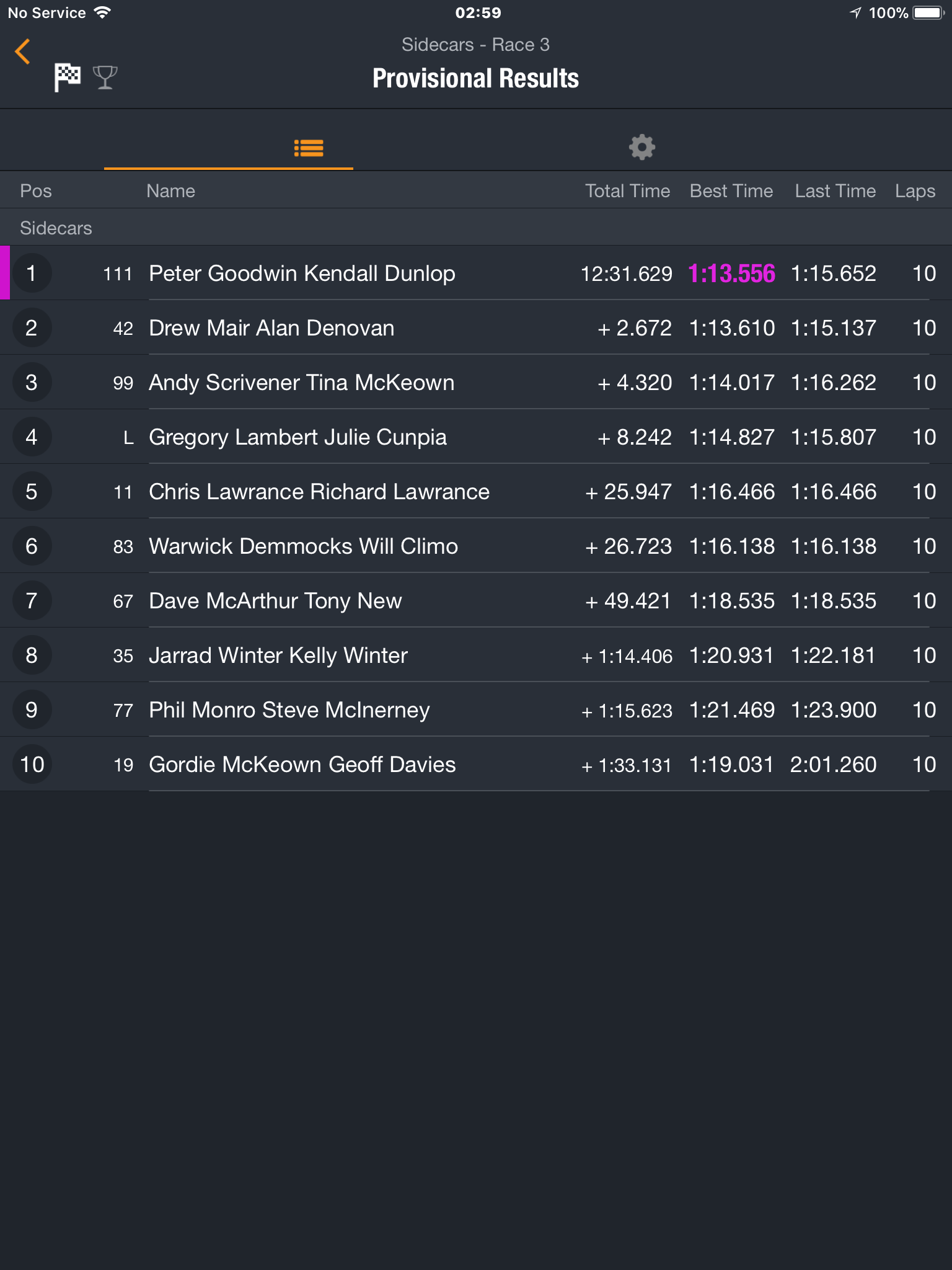Select the checkered flag results icon

tap(68, 78)
